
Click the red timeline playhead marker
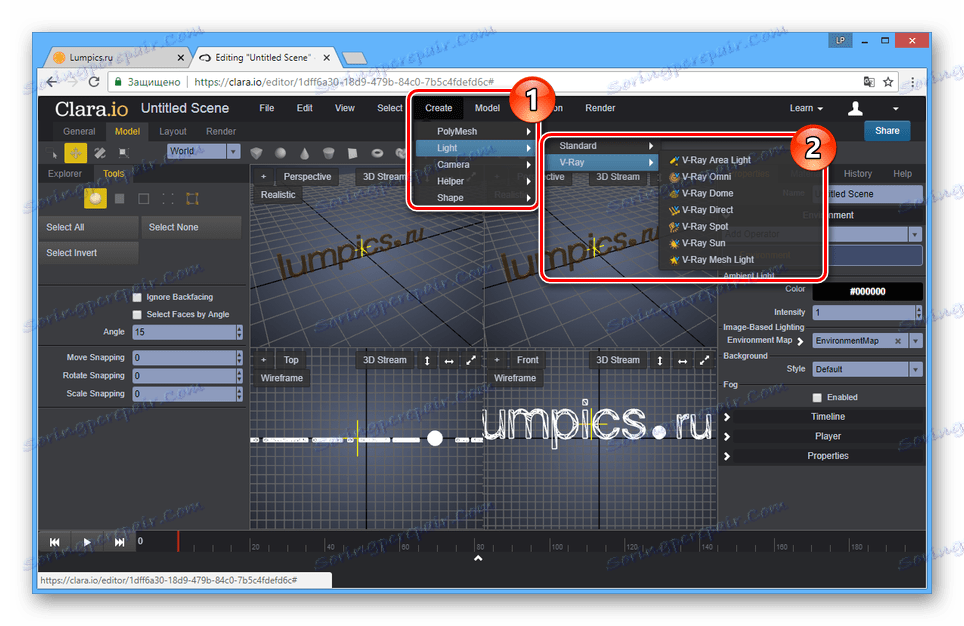click(x=178, y=541)
